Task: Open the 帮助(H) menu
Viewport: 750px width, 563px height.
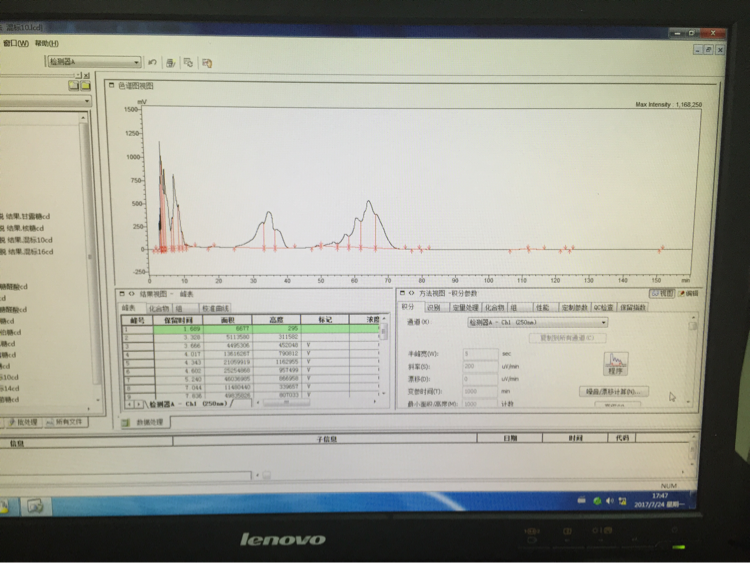Action: click(x=47, y=44)
